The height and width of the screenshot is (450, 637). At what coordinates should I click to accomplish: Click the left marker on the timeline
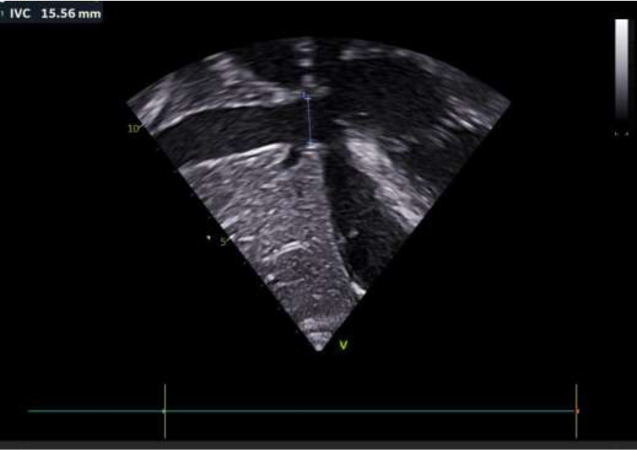pyautogui.click(x=165, y=411)
